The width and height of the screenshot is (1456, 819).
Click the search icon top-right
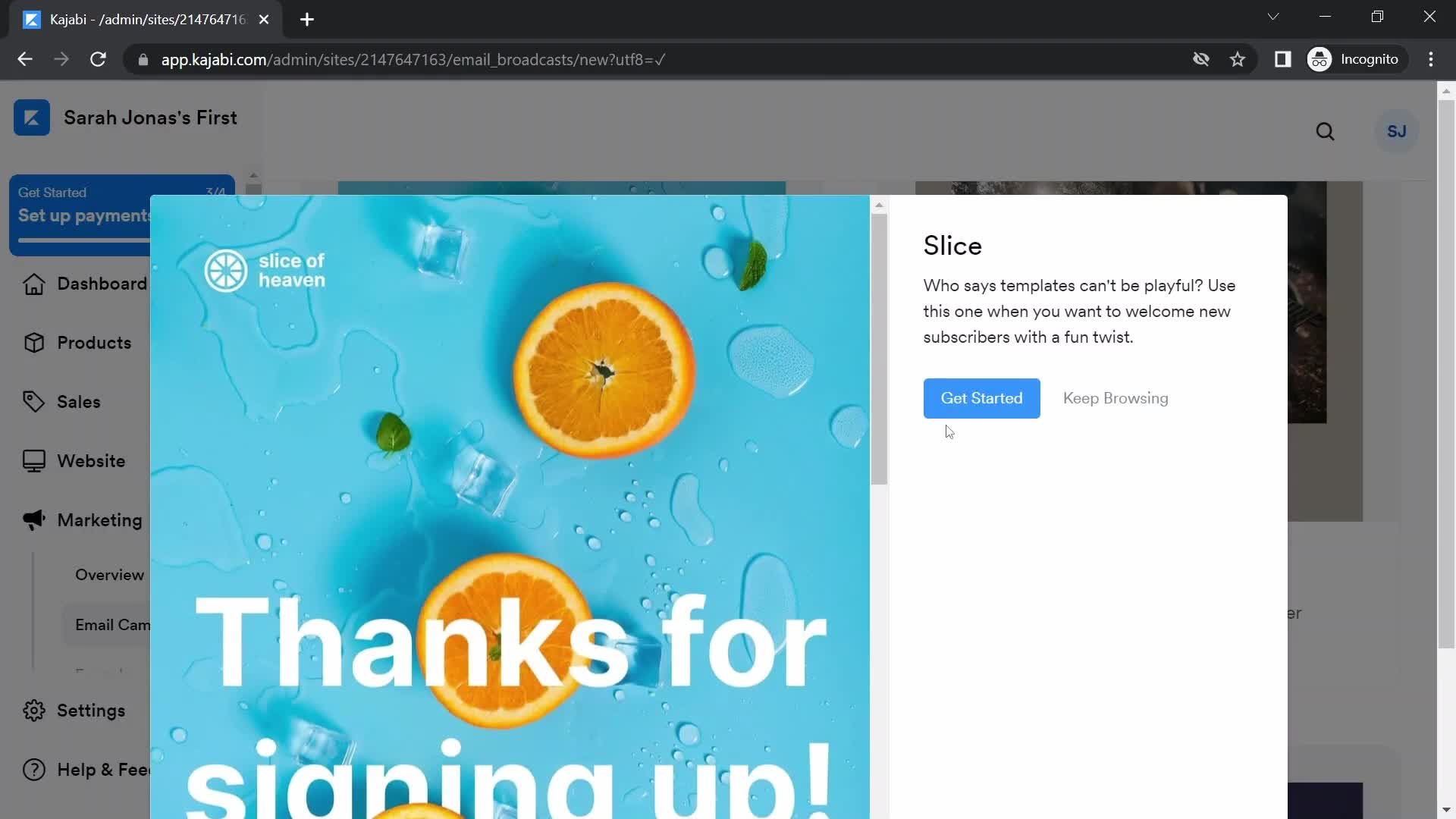coord(1326,131)
